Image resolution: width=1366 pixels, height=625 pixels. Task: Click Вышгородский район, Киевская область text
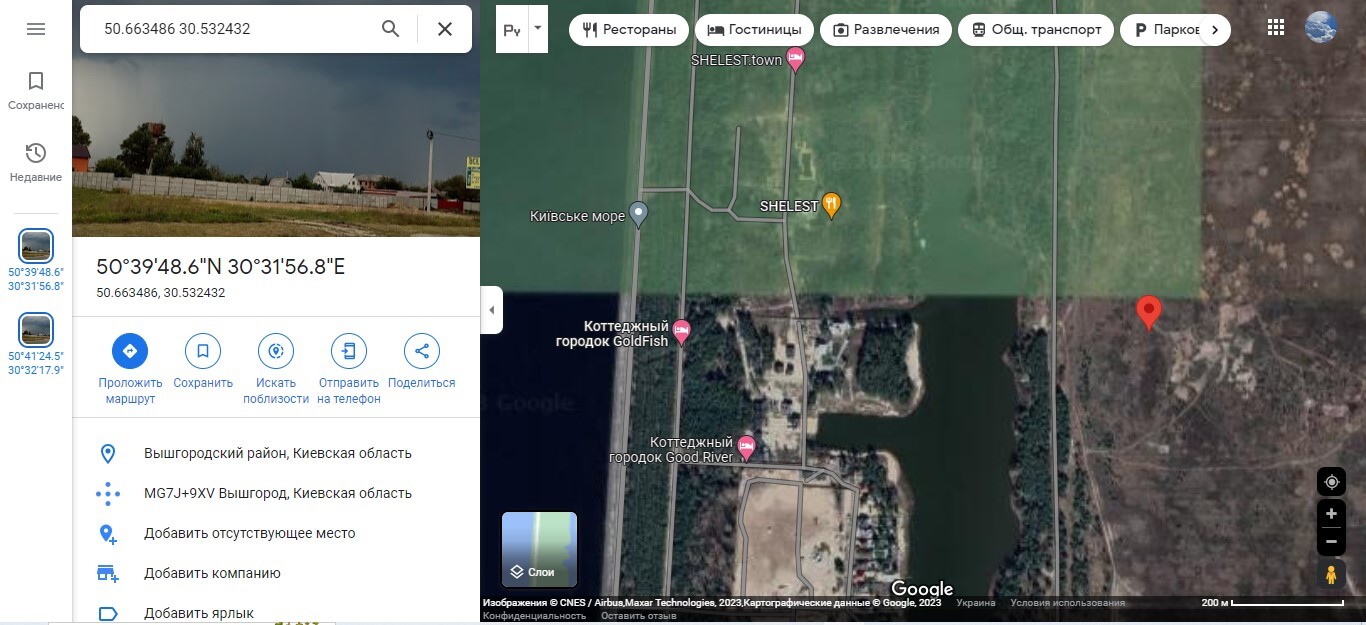tap(278, 453)
